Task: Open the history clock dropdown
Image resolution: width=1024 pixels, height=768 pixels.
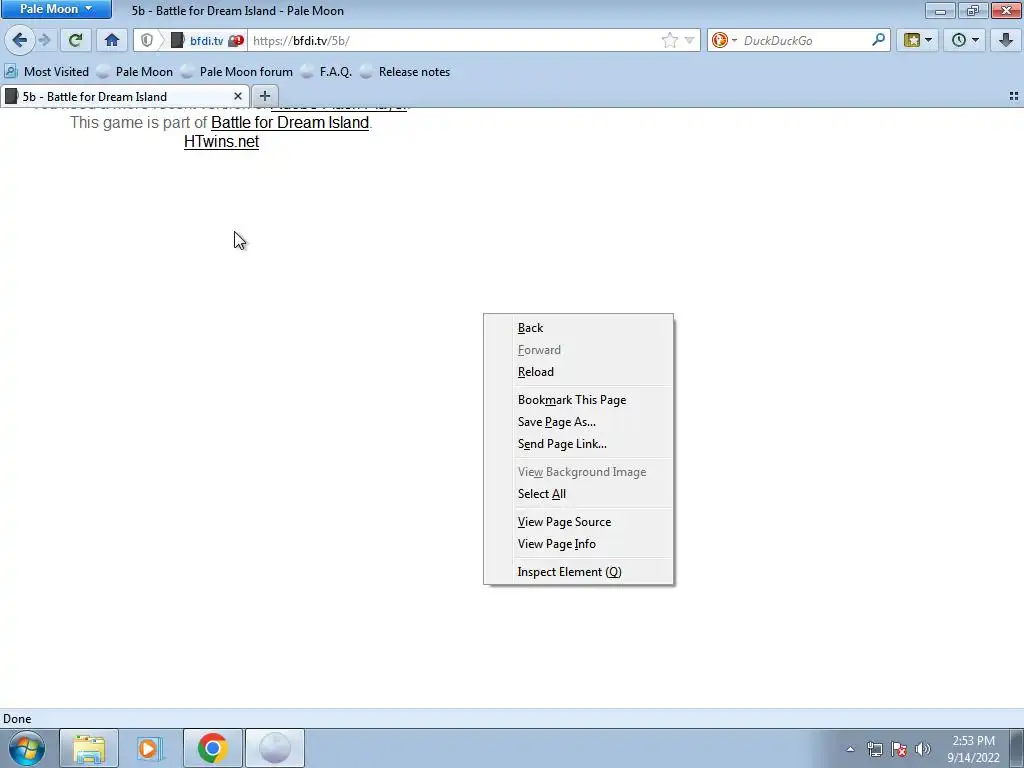Action: tap(965, 40)
